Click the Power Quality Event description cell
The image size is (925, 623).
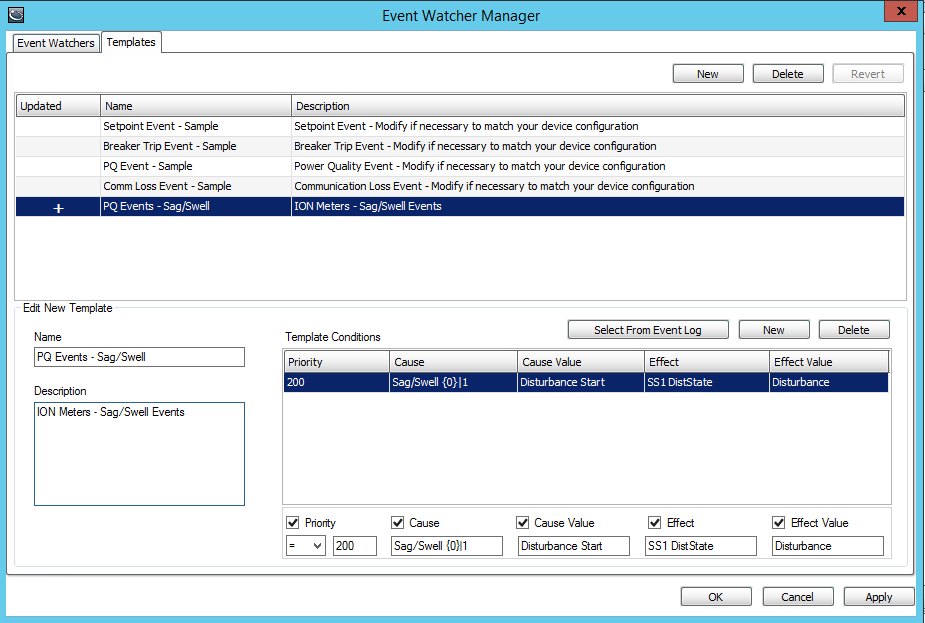(598, 166)
